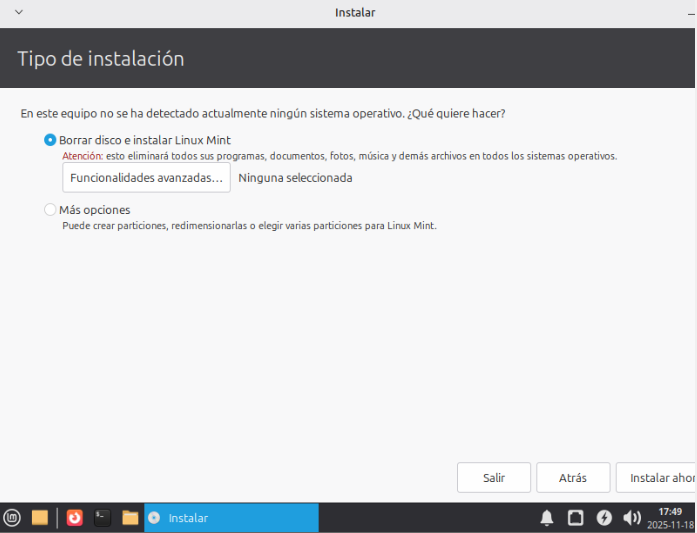Open the Linux Mint start menu
The height and width of the screenshot is (533, 697).
click(12, 518)
